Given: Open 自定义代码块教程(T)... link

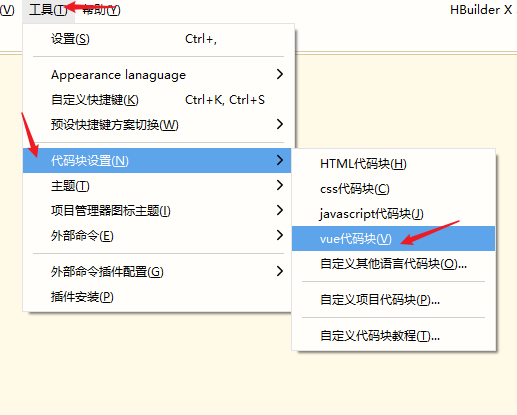Looking at the screenshot, I should [393, 336].
